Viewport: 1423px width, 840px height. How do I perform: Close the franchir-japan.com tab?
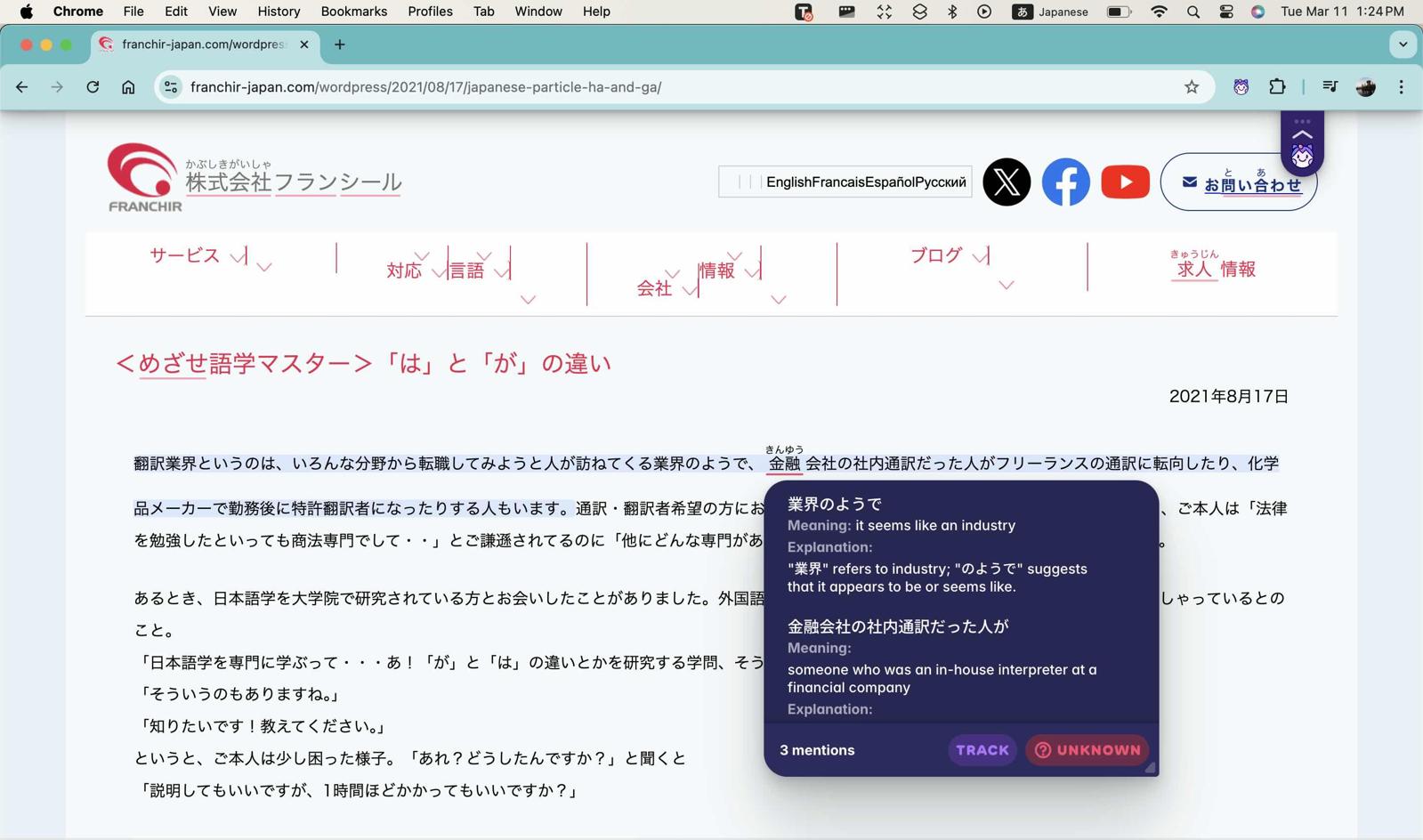tap(304, 44)
